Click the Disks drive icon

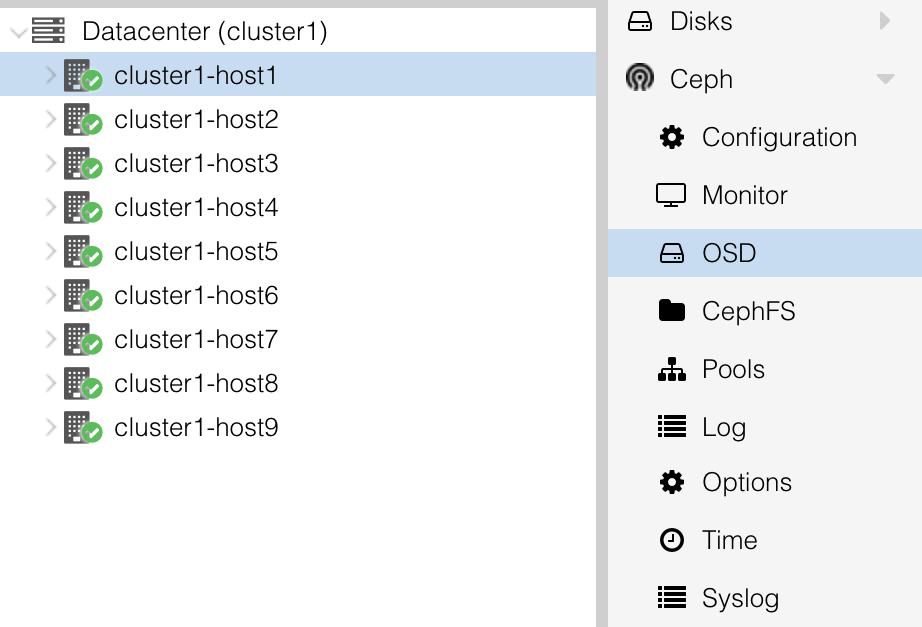pos(639,21)
